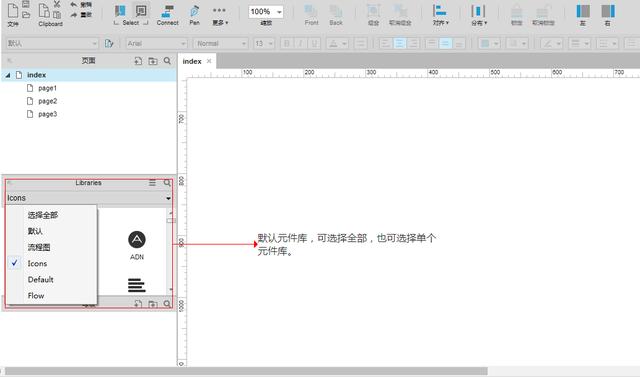The height and width of the screenshot is (377, 640).
Task: Select the intersected selection mode icon
Action: click(x=120, y=11)
